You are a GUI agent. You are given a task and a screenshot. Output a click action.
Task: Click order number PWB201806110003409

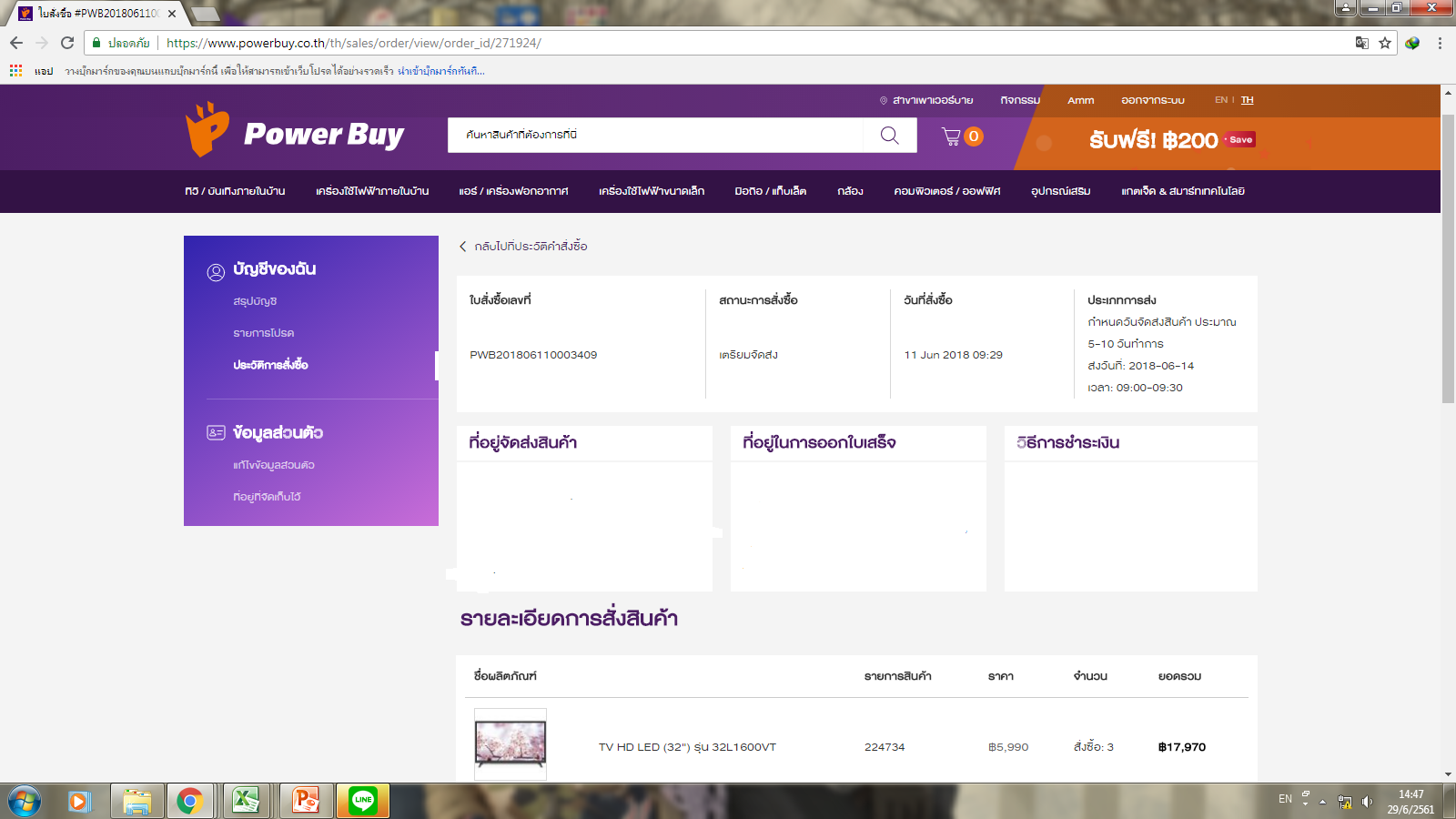(x=533, y=355)
